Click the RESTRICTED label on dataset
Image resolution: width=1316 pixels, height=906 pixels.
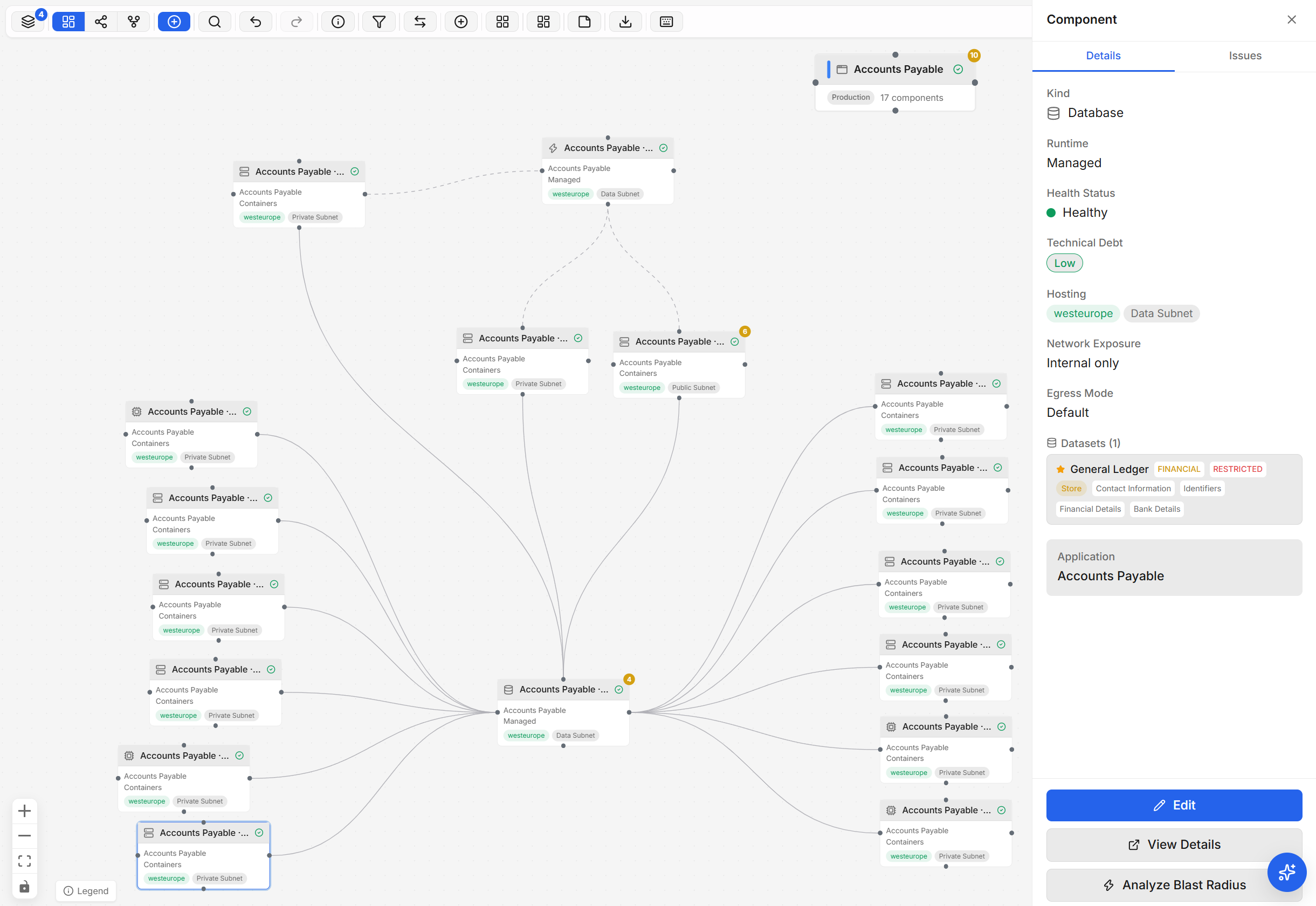(x=1237, y=470)
